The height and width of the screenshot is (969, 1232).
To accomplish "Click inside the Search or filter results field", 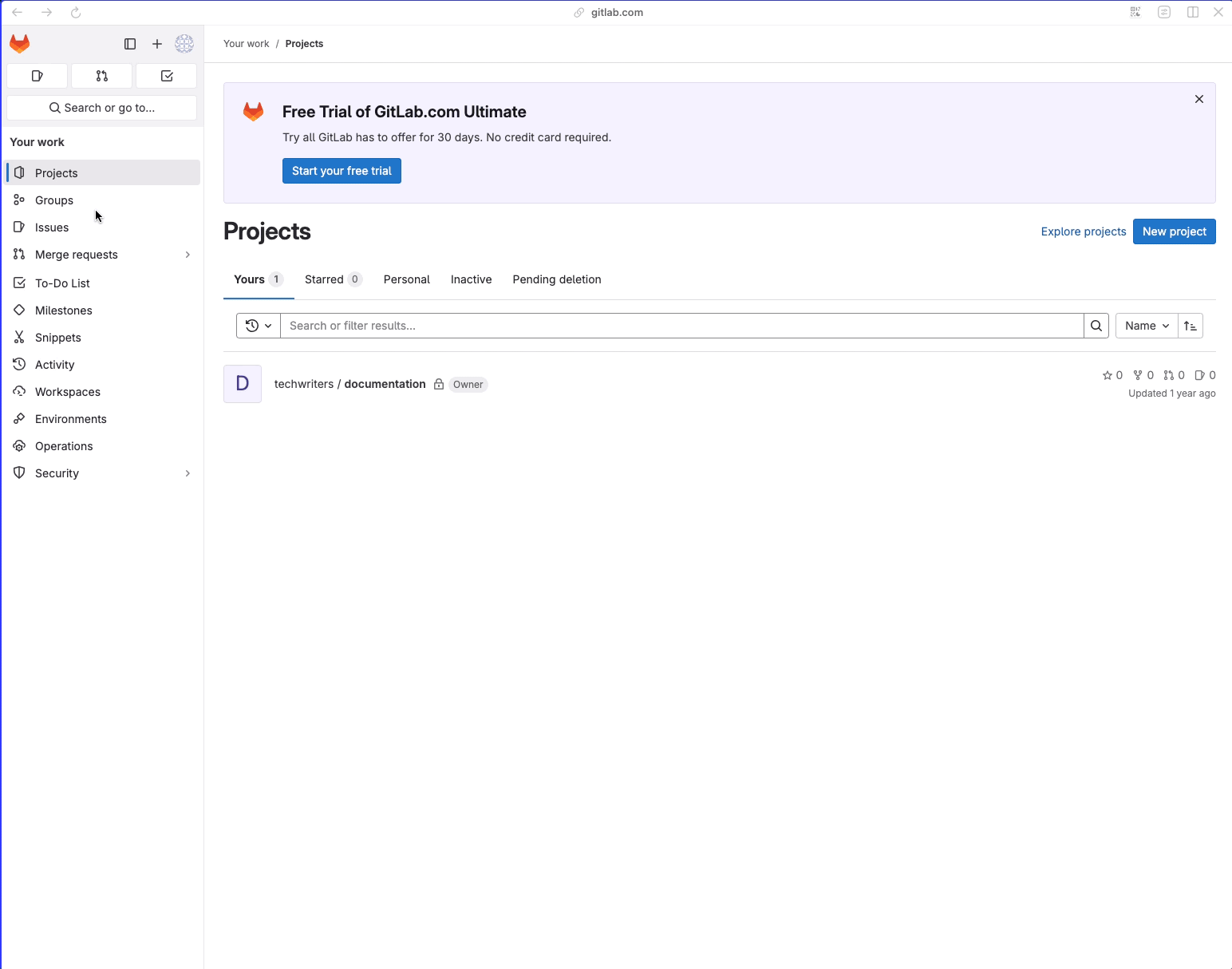I will pyautogui.click(x=638, y=325).
